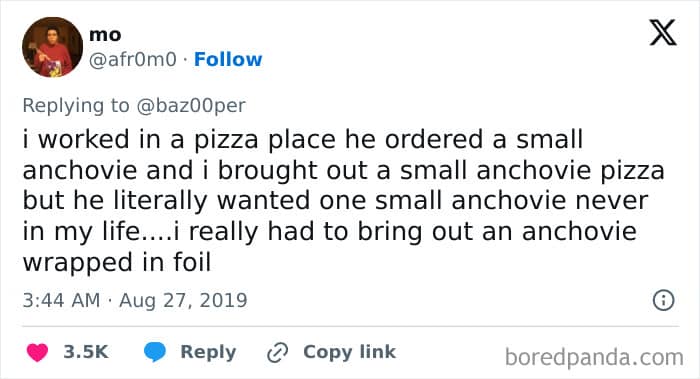Click the tweet's opening line 'i worked in a pizza place'
This screenshot has width=700, height=379.
179,140
